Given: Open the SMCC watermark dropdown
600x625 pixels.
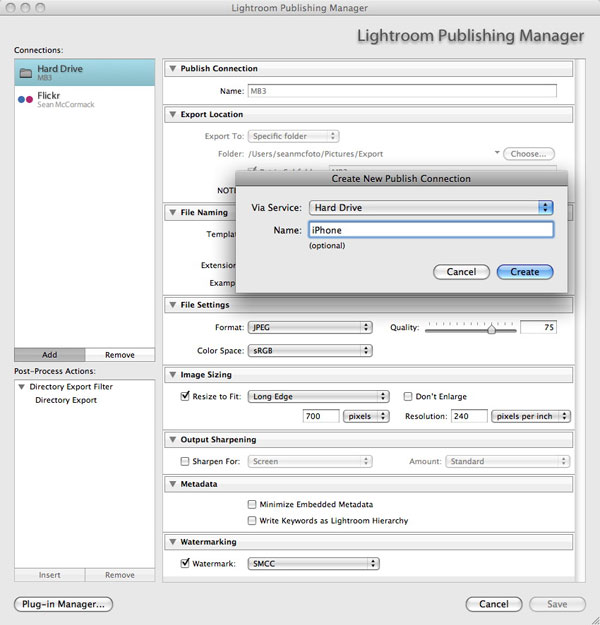Looking at the screenshot, I should 313,564.
